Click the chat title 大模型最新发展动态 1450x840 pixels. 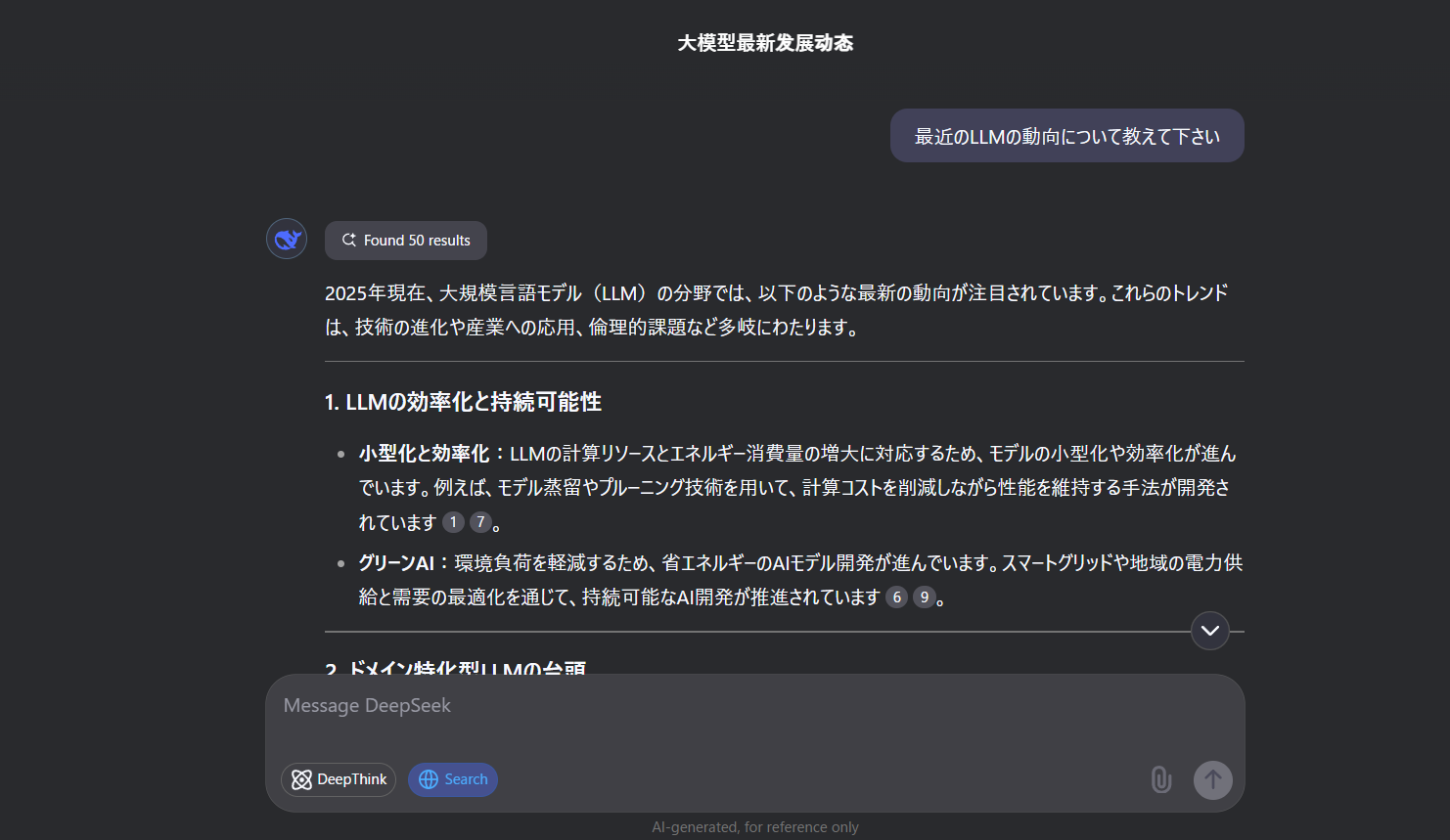coord(765,43)
